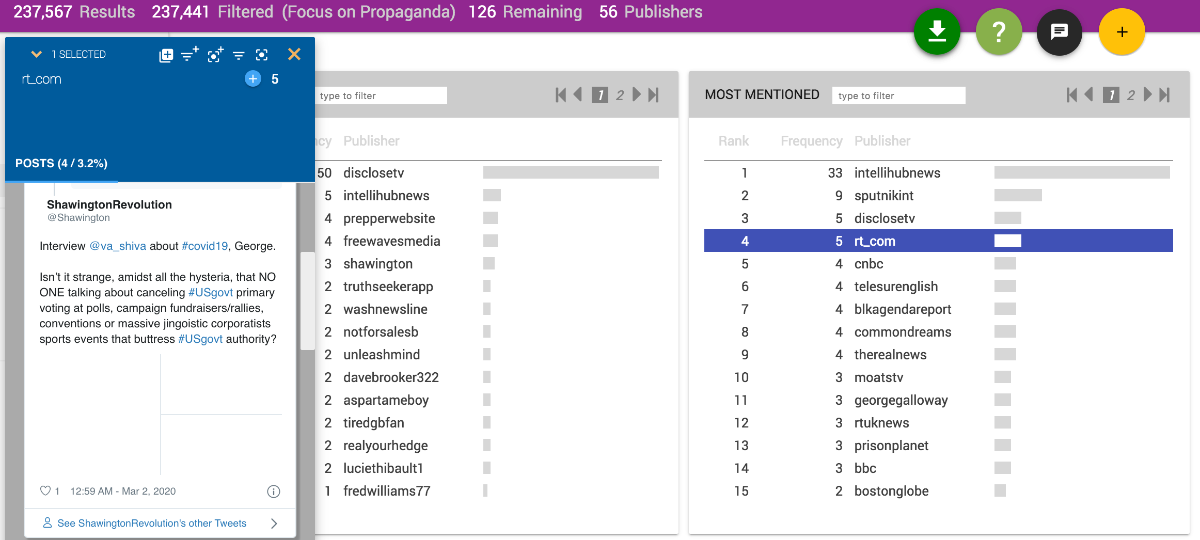This screenshot has height=540, width=1200.
Task: Click the Most Mentioned filter text field
Action: click(x=898, y=96)
